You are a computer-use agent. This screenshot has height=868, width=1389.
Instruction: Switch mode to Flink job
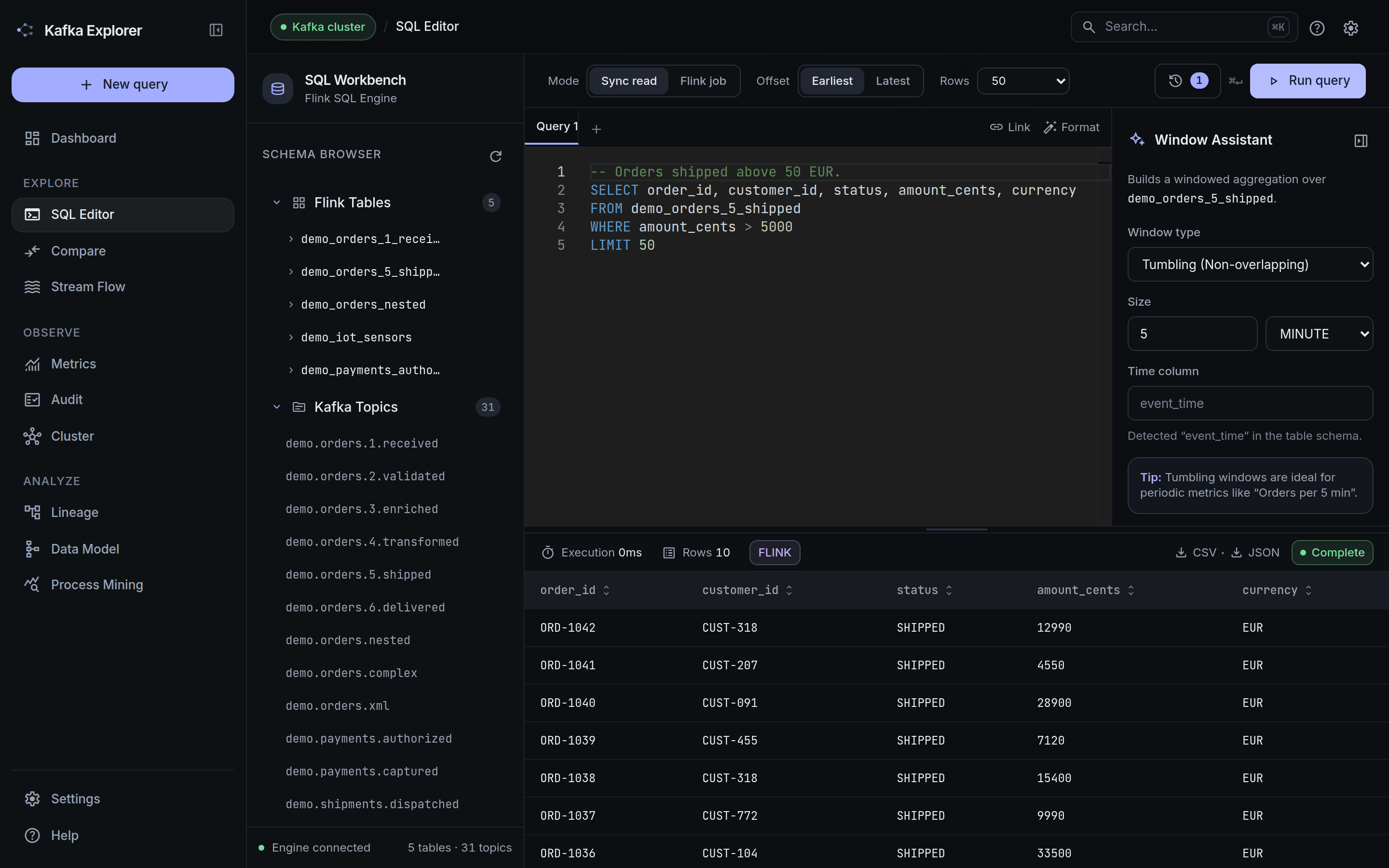tap(703, 81)
